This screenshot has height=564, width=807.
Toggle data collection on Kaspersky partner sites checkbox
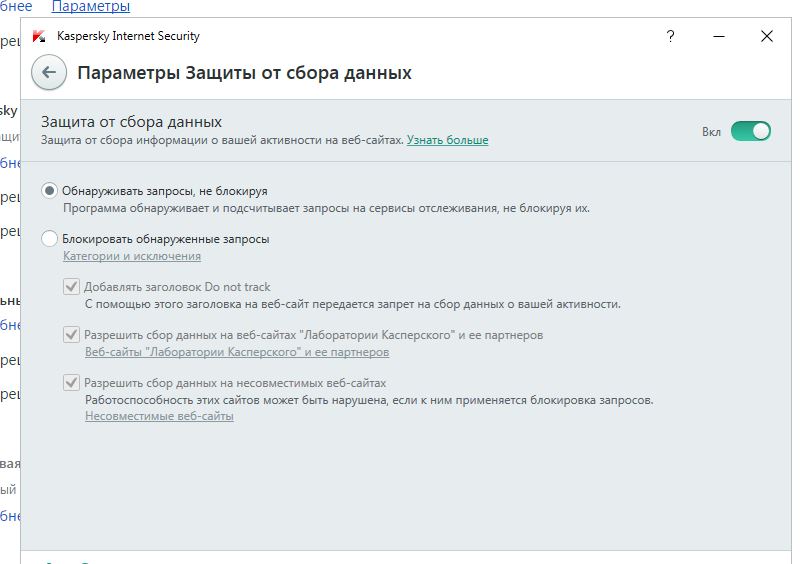(71, 334)
